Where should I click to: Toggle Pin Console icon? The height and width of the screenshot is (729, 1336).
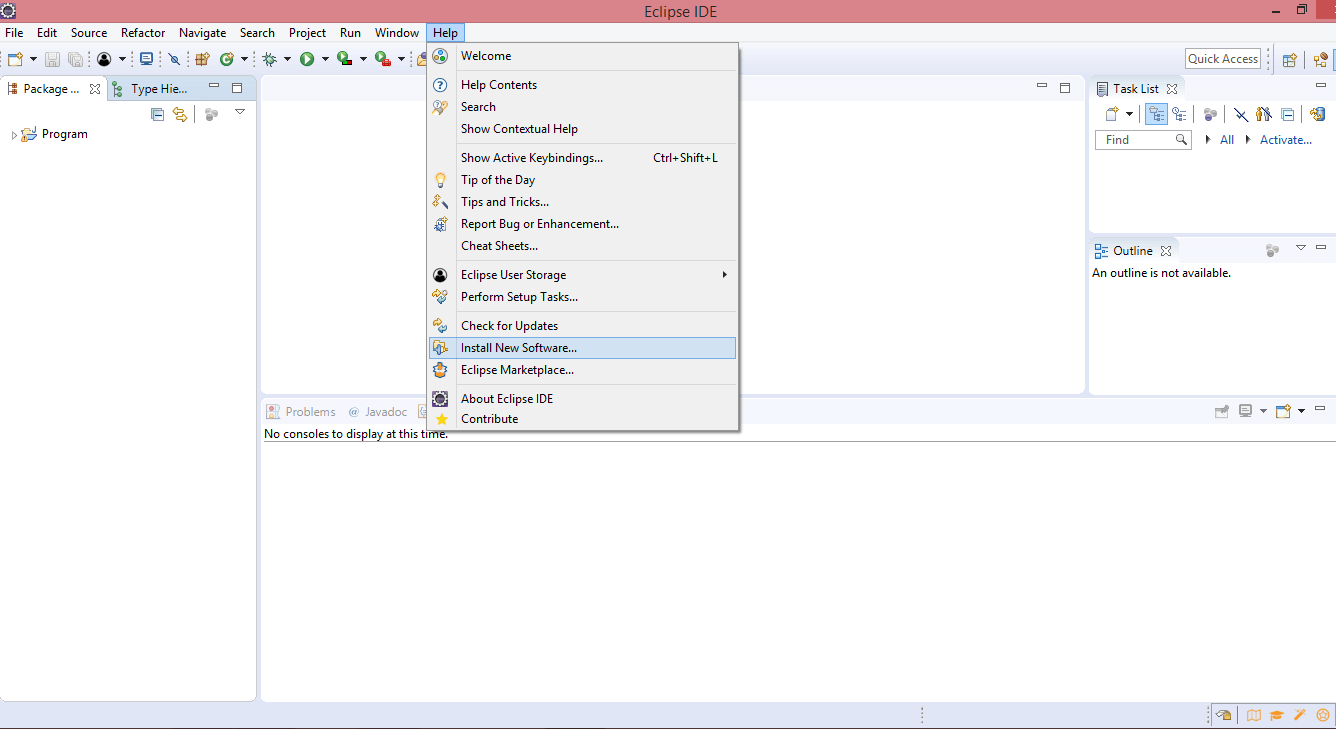(1222, 410)
